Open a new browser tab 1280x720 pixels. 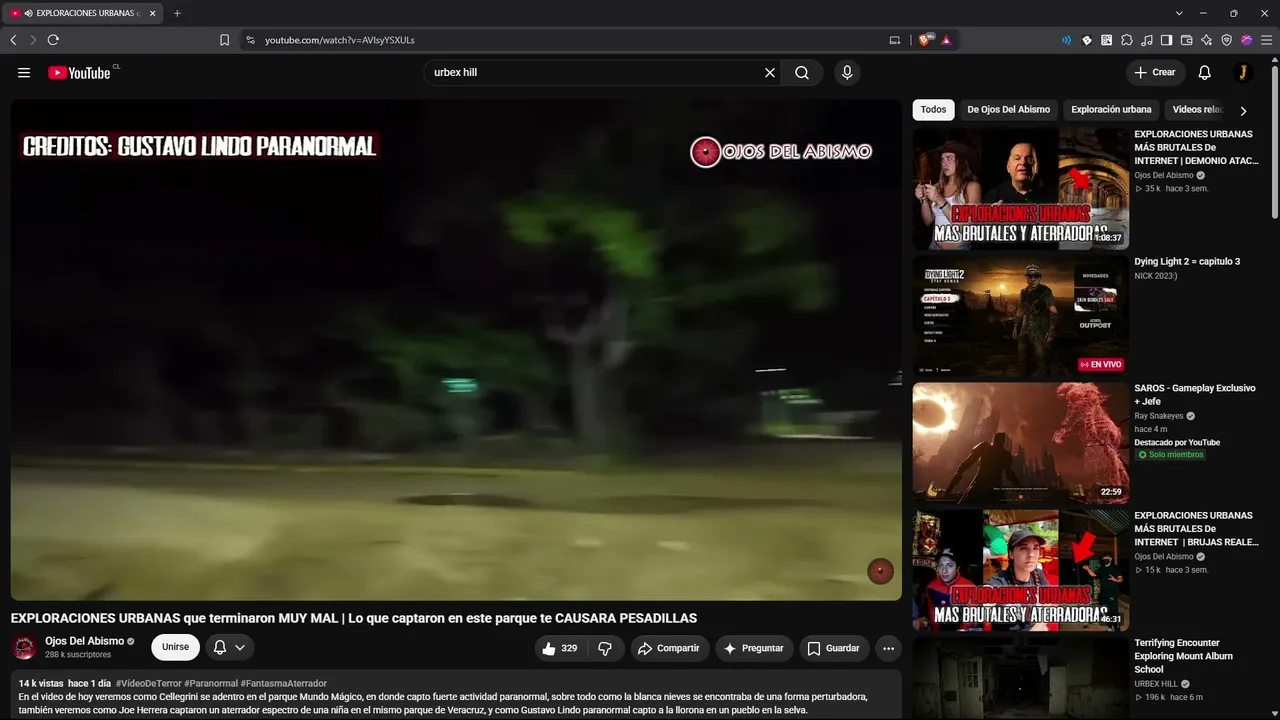177,13
